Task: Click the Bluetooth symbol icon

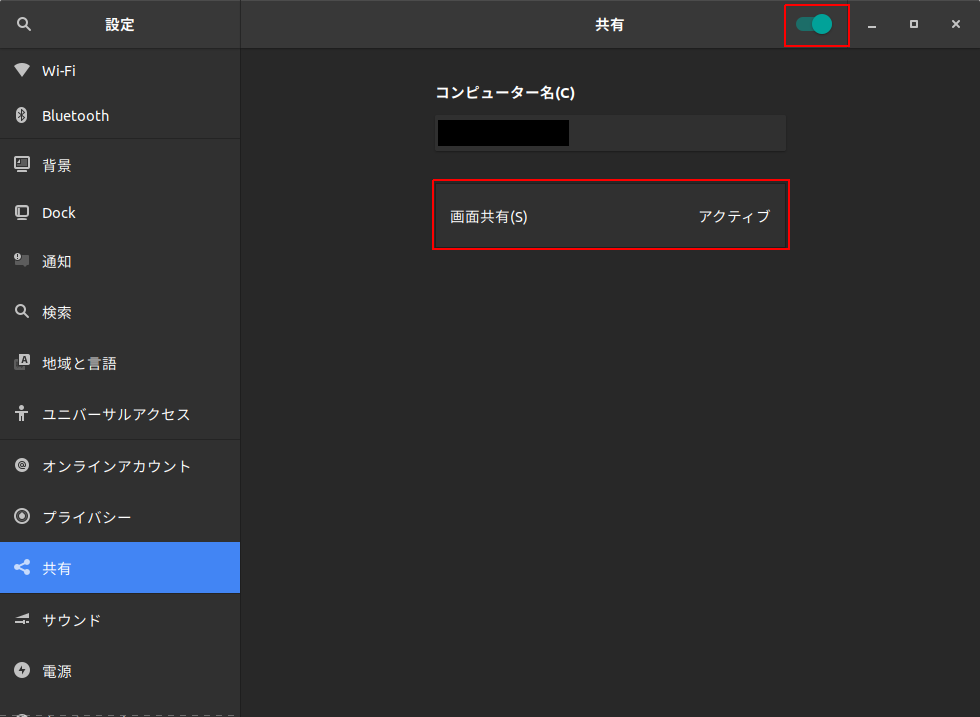Action: [x=22, y=115]
